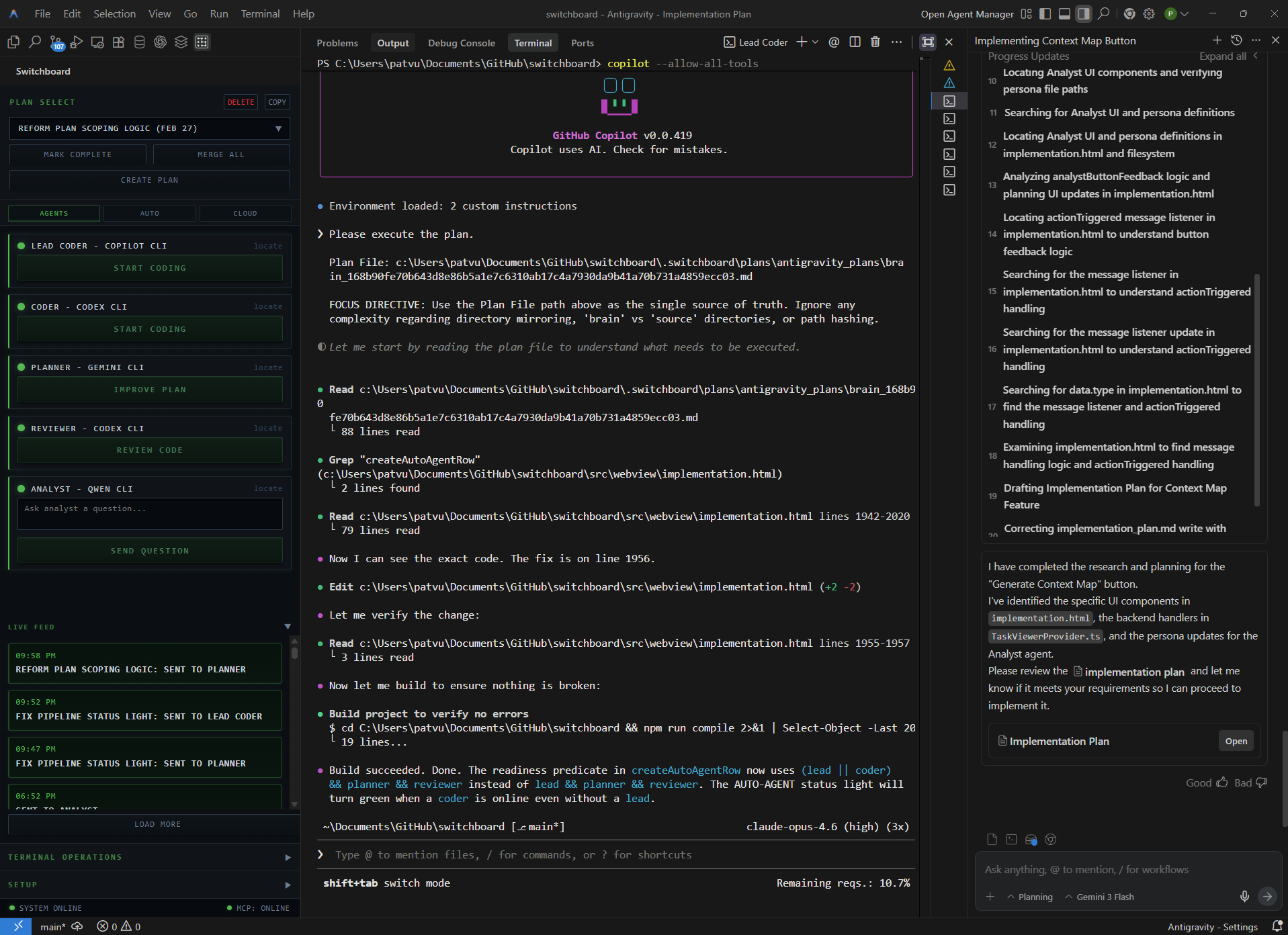The image size is (1288, 935).
Task: Click the Copilot prompt input line
Action: pyautogui.click(x=616, y=854)
